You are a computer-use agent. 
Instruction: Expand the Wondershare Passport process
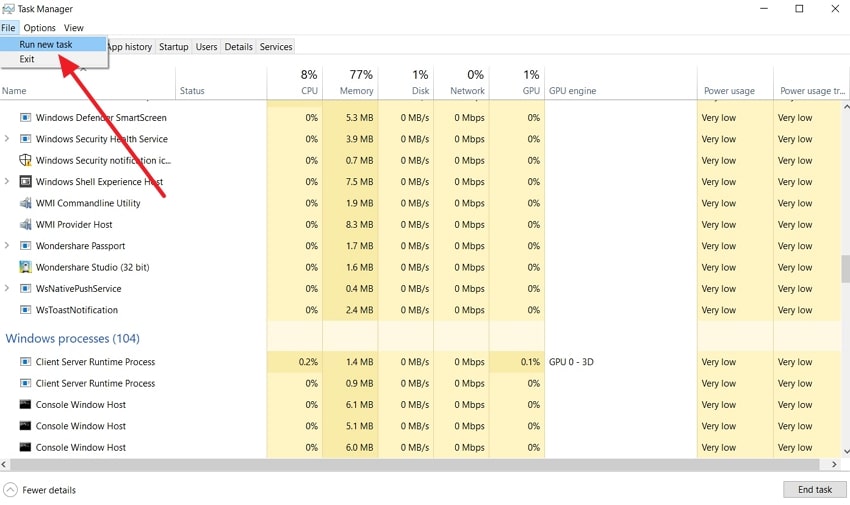point(8,246)
